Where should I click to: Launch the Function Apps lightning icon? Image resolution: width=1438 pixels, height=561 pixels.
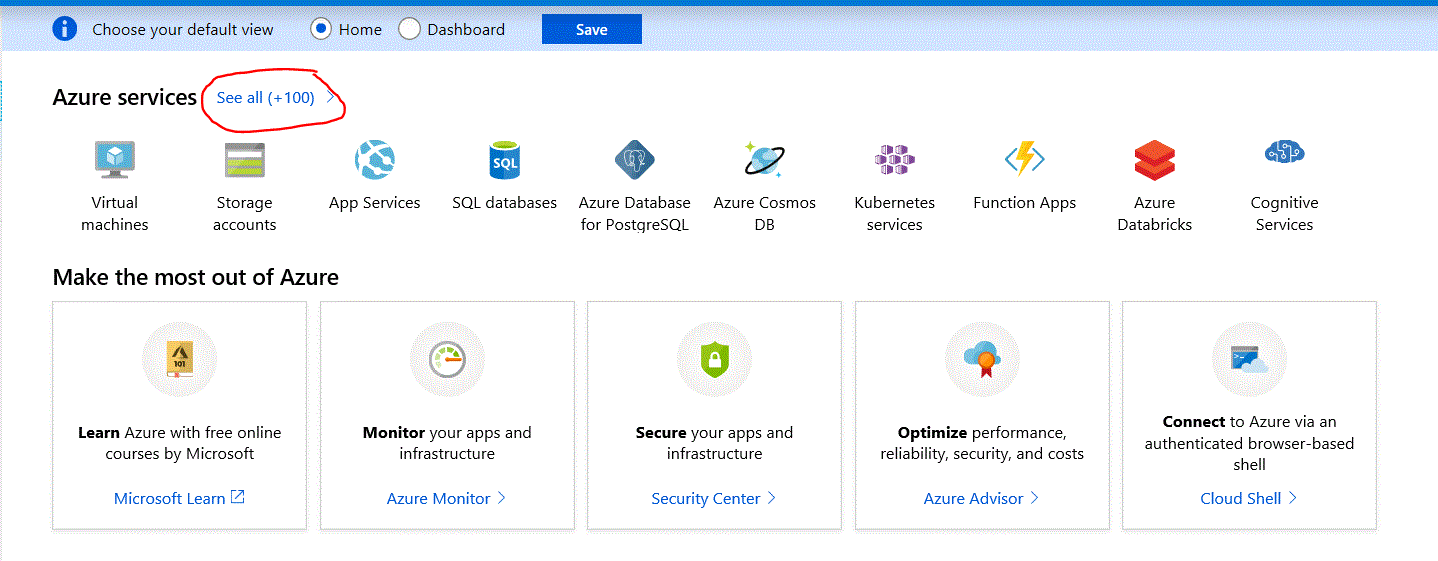point(1024,160)
